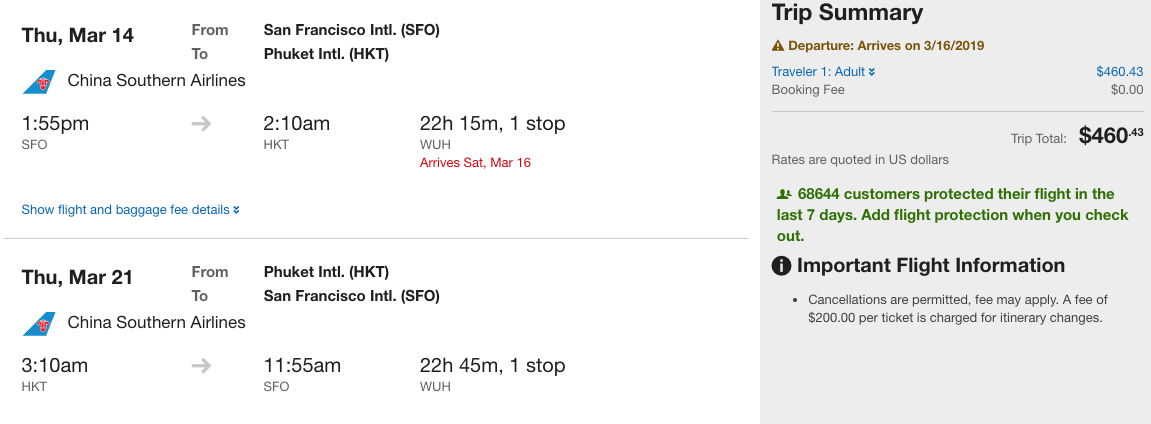The width and height of the screenshot is (1151, 424).
Task: Expand Show flight and baggage fee details
Action: click(x=125, y=210)
